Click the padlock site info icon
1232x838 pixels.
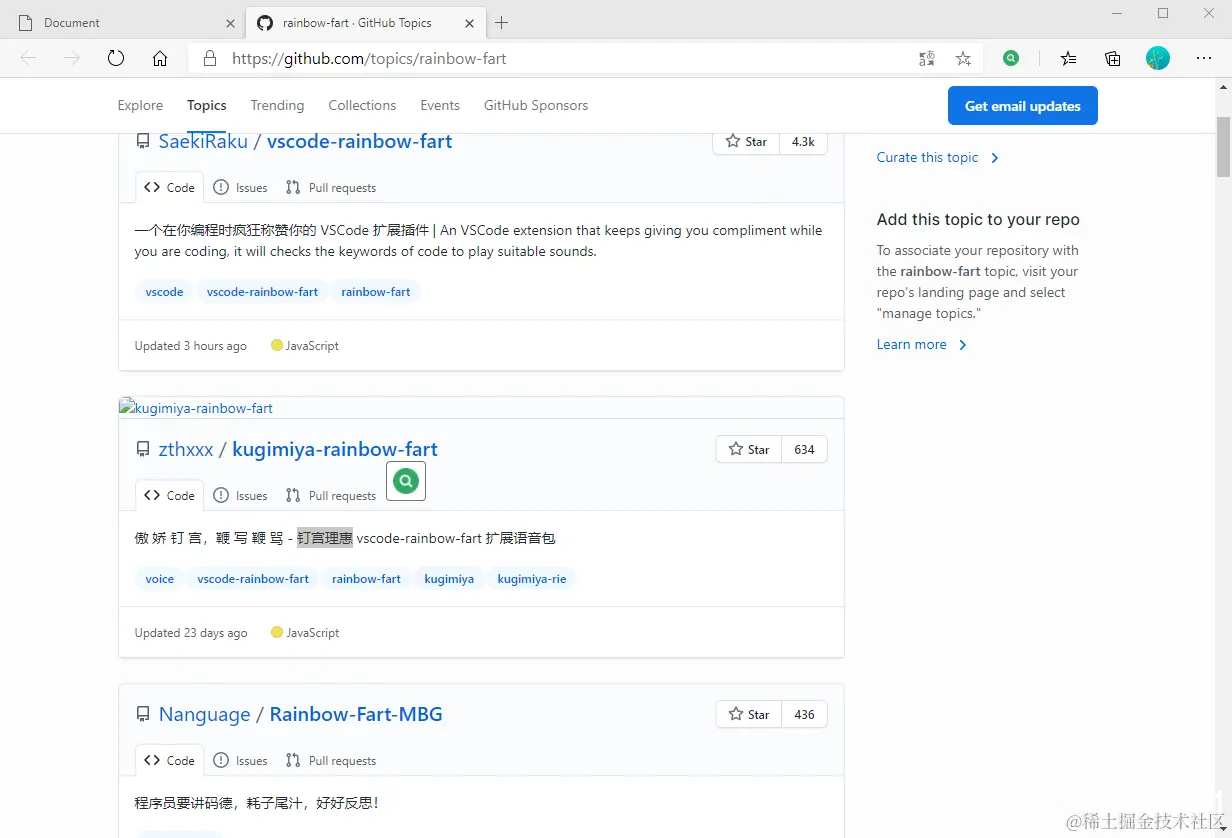[210, 58]
